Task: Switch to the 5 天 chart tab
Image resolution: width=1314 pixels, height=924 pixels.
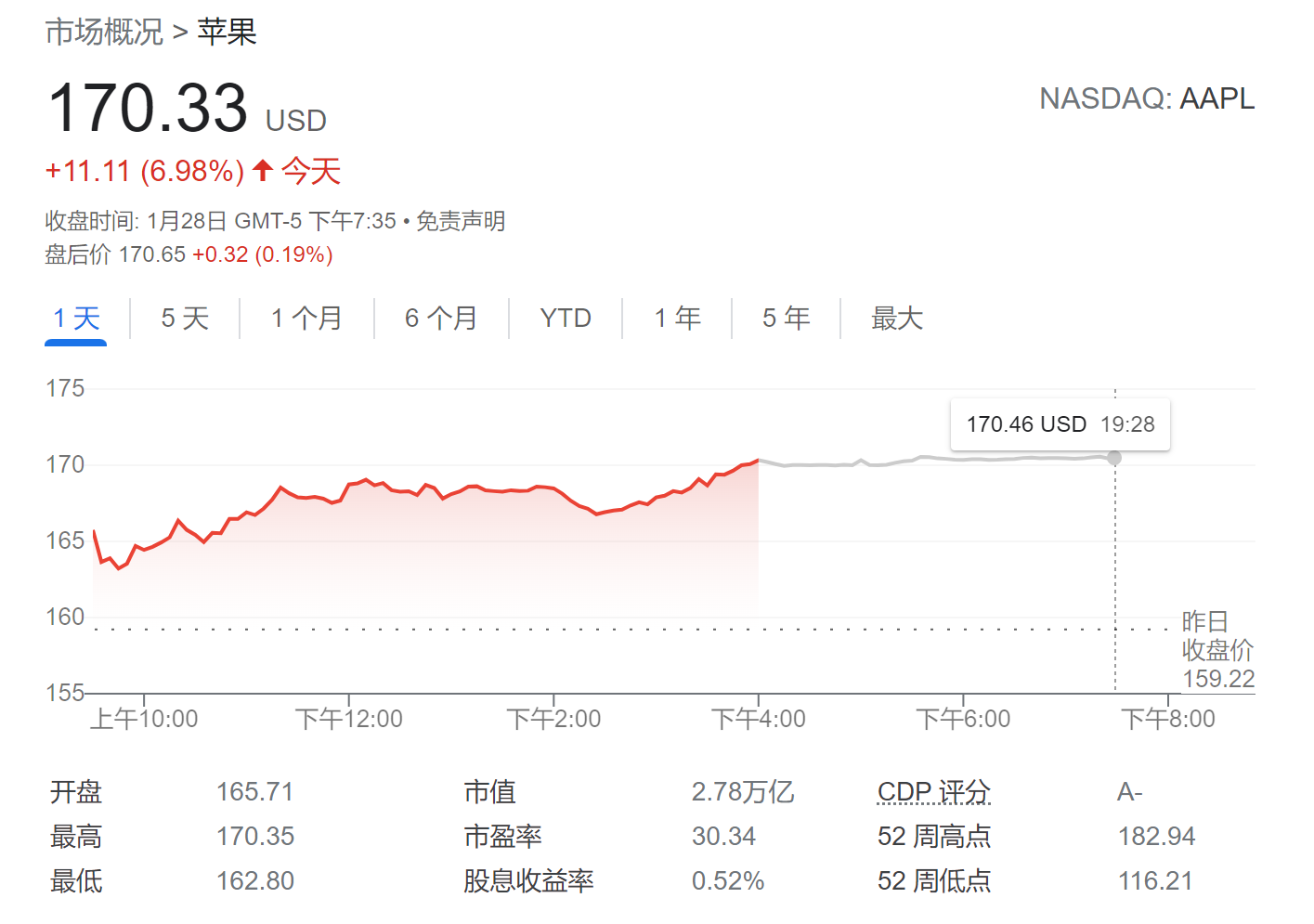Action: tap(185, 319)
